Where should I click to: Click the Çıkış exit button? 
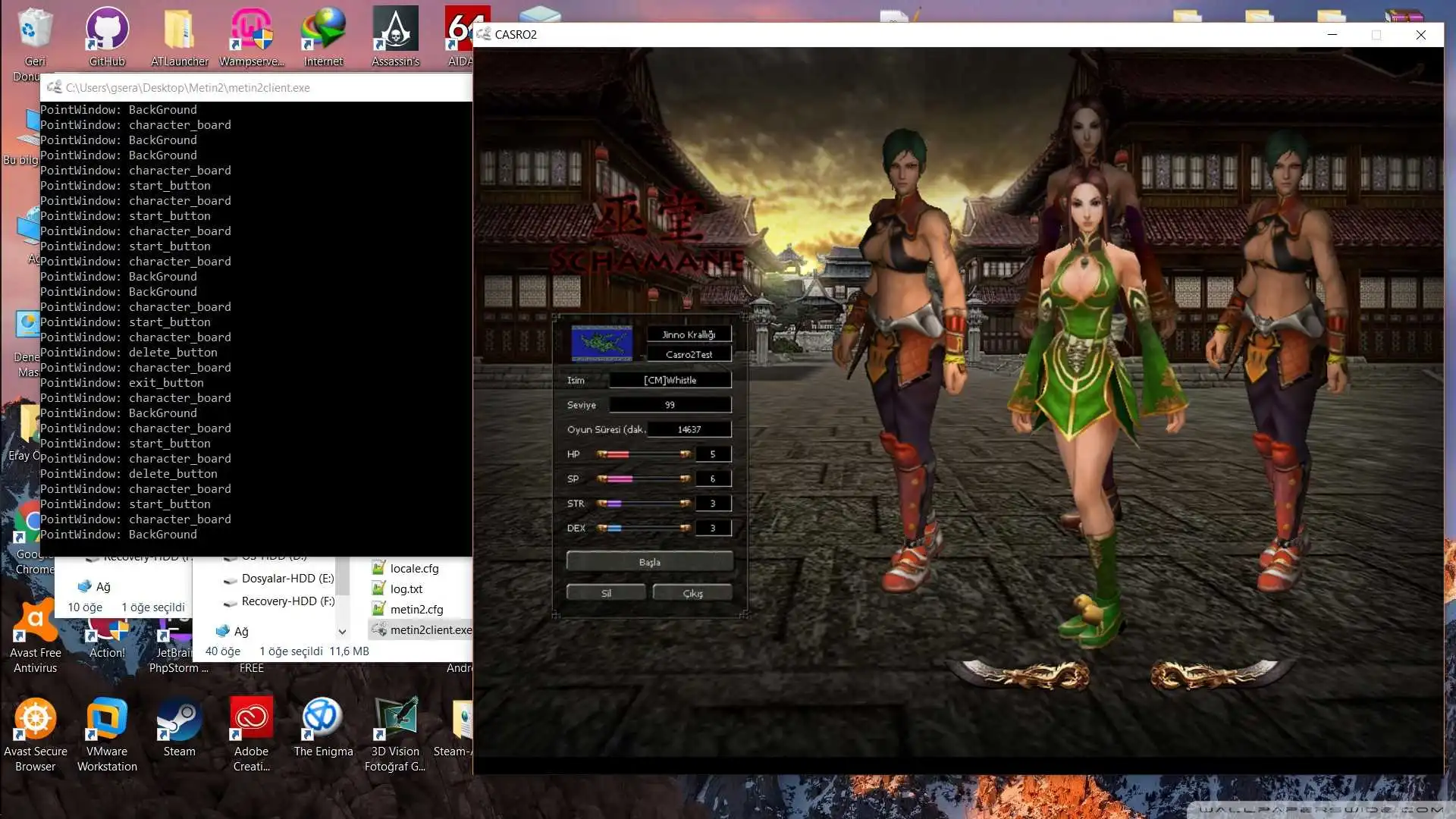tap(692, 593)
